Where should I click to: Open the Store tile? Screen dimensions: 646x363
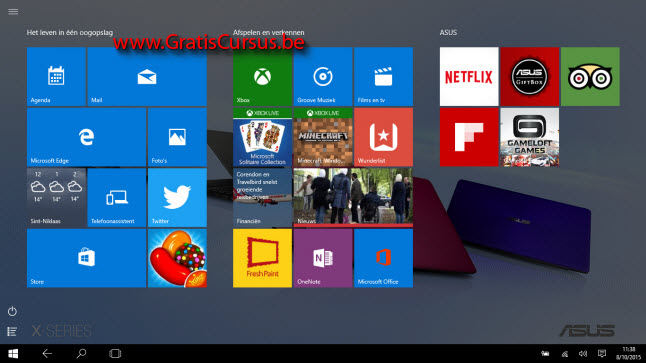click(x=87, y=258)
